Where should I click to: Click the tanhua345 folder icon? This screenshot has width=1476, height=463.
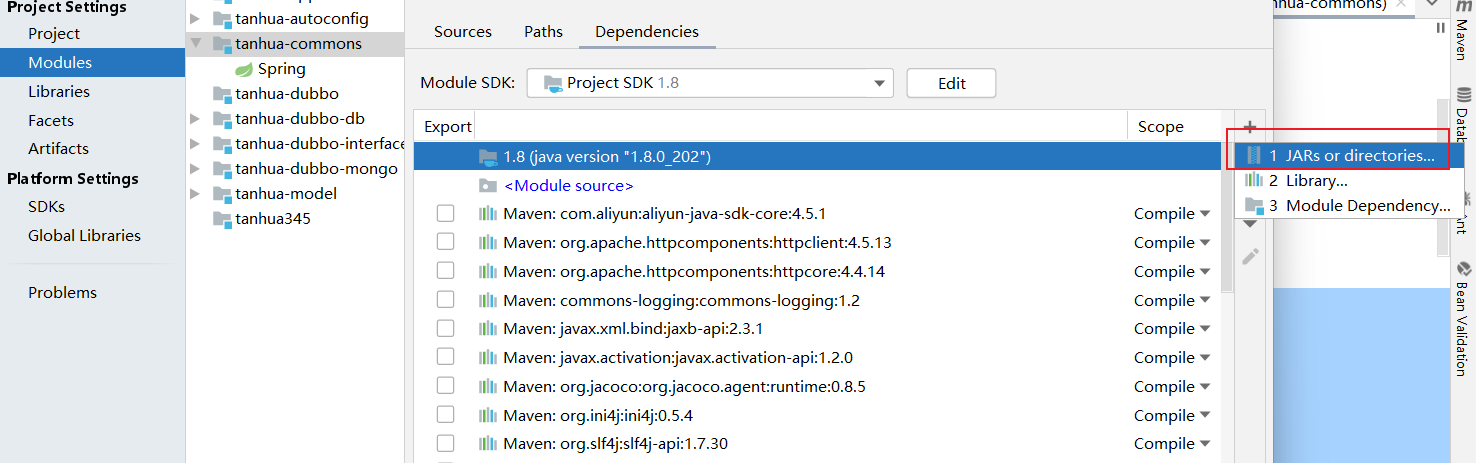pyautogui.click(x=221, y=218)
